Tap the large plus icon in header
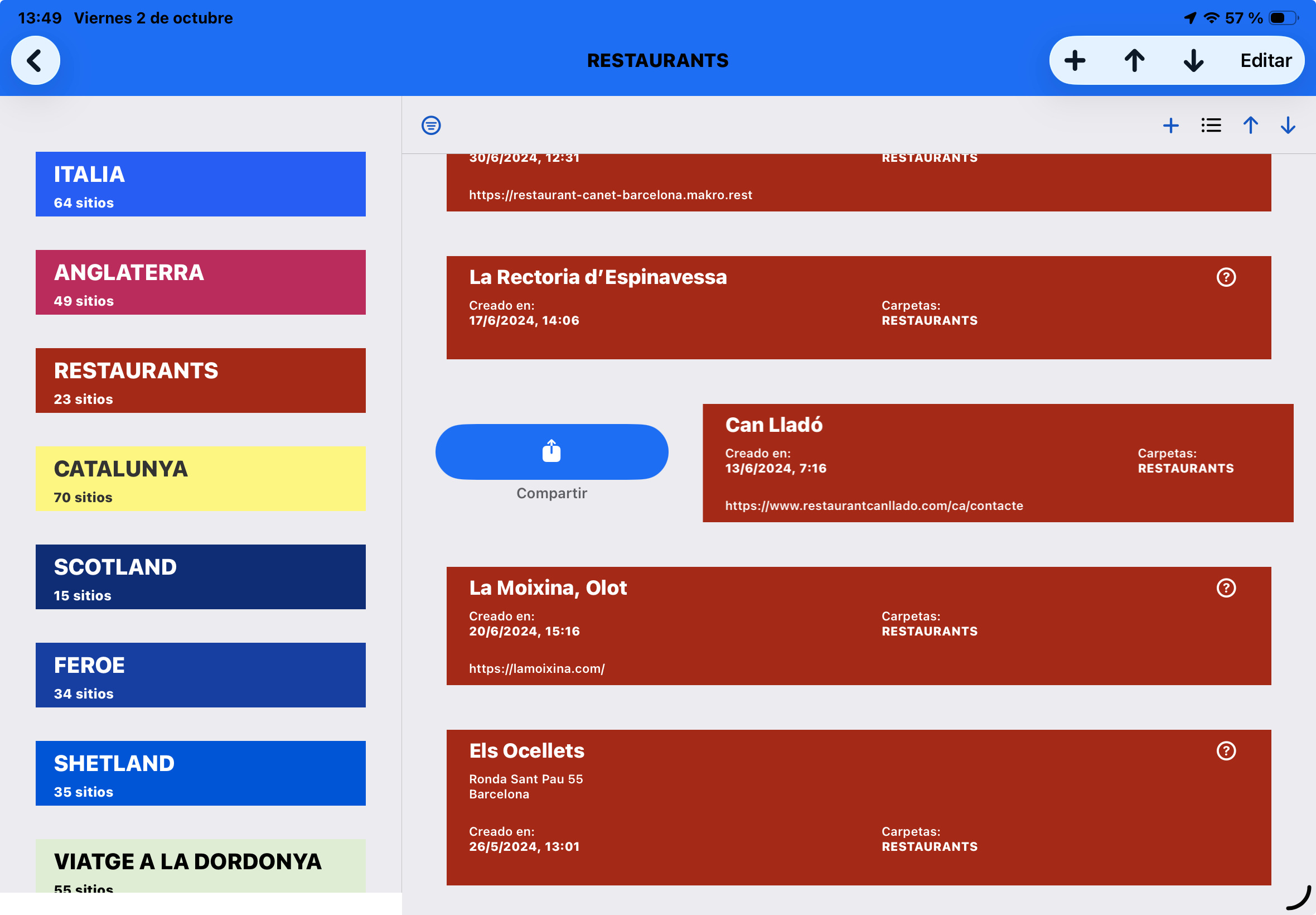 1074,60
